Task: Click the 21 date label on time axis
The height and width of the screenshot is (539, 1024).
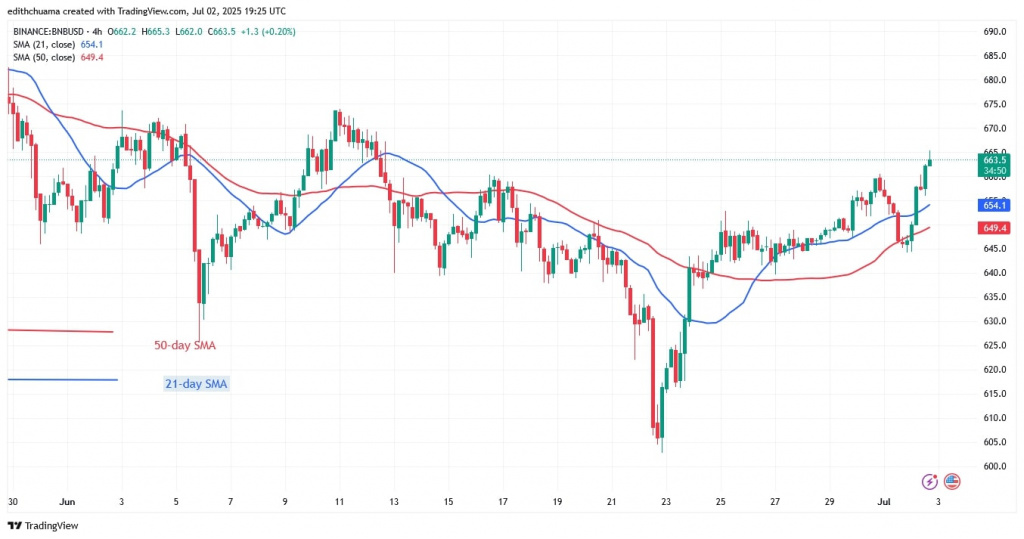Action: (611, 502)
